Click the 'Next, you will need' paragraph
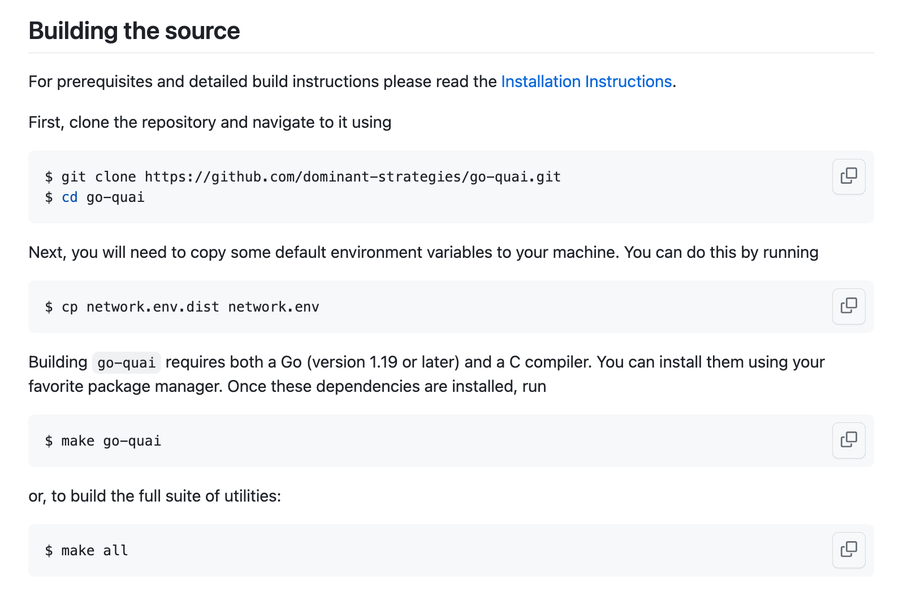The height and width of the screenshot is (596, 899). click(x=423, y=252)
